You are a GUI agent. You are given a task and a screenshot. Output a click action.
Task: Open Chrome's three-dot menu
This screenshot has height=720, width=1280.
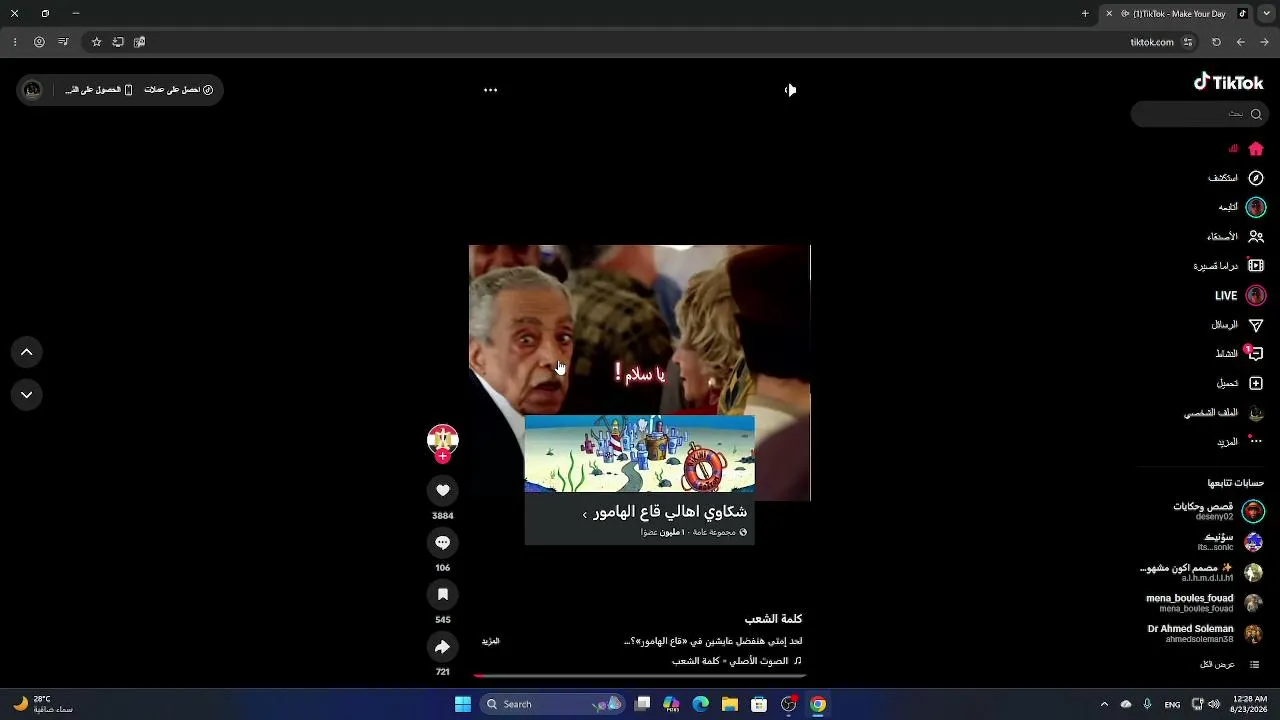pyautogui.click(x=15, y=42)
